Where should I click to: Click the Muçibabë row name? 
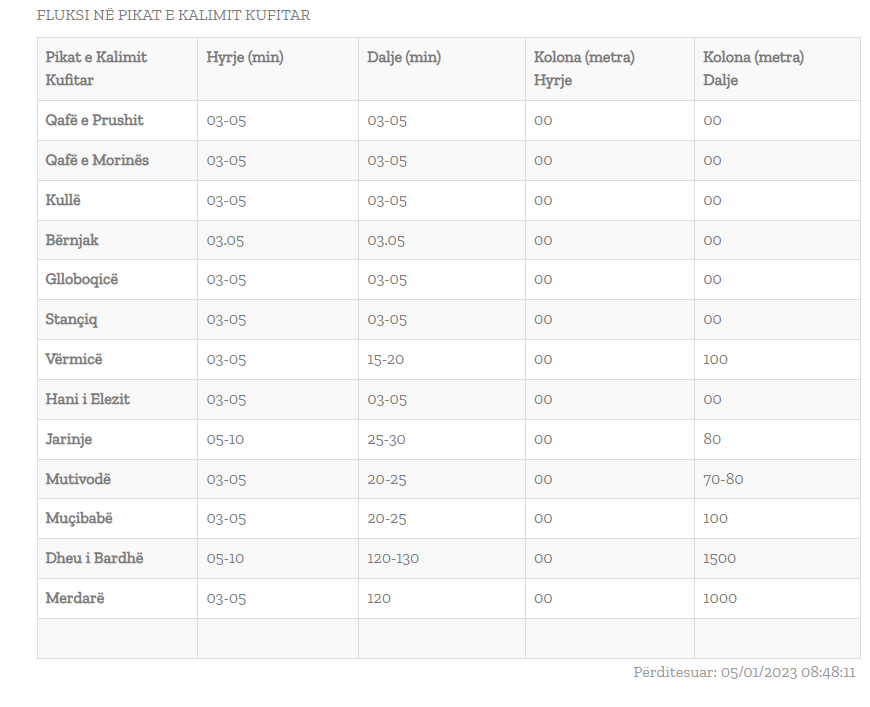pyautogui.click(x=79, y=518)
